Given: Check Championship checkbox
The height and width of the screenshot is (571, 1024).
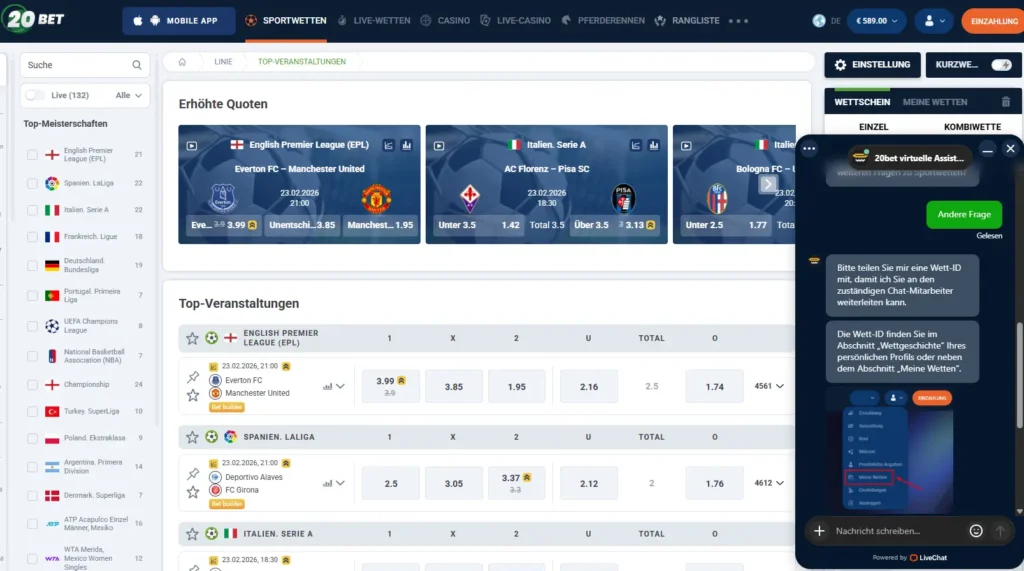Looking at the screenshot, I should tap(32, 385).
